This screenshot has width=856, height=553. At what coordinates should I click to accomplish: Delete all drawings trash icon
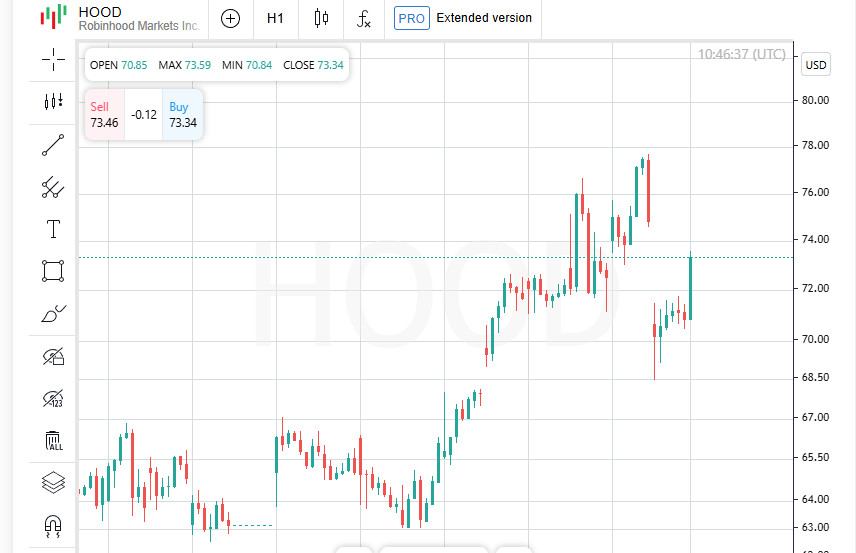[x=54, y=441]
